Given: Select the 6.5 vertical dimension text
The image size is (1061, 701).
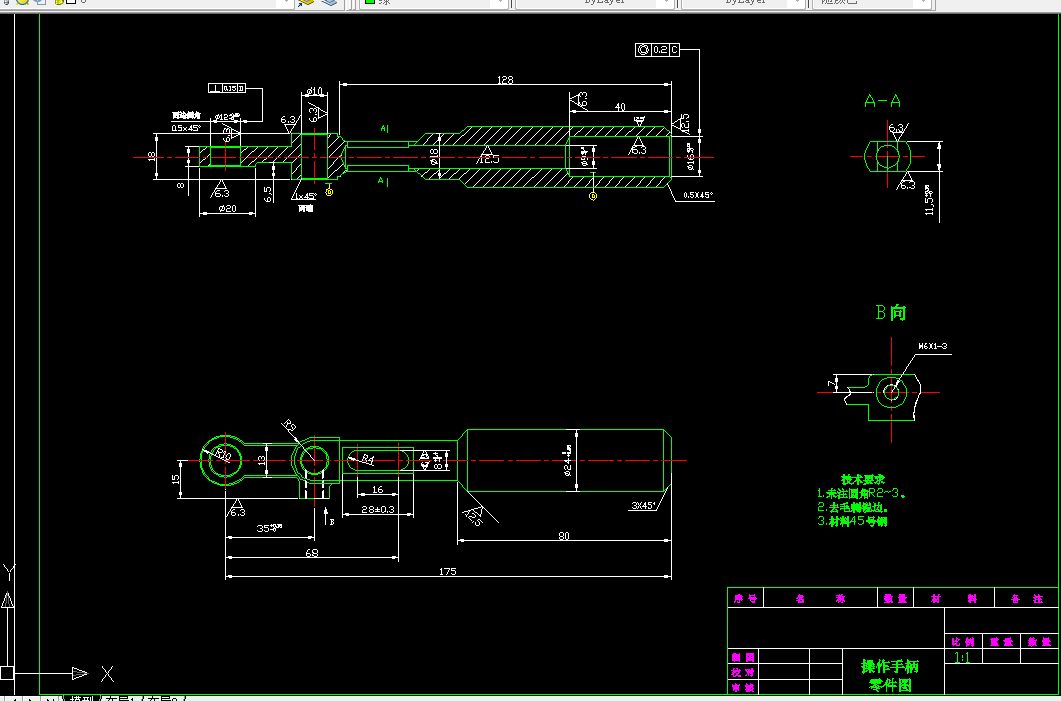Looking at the screenshot, I should (x=268, y=194).
